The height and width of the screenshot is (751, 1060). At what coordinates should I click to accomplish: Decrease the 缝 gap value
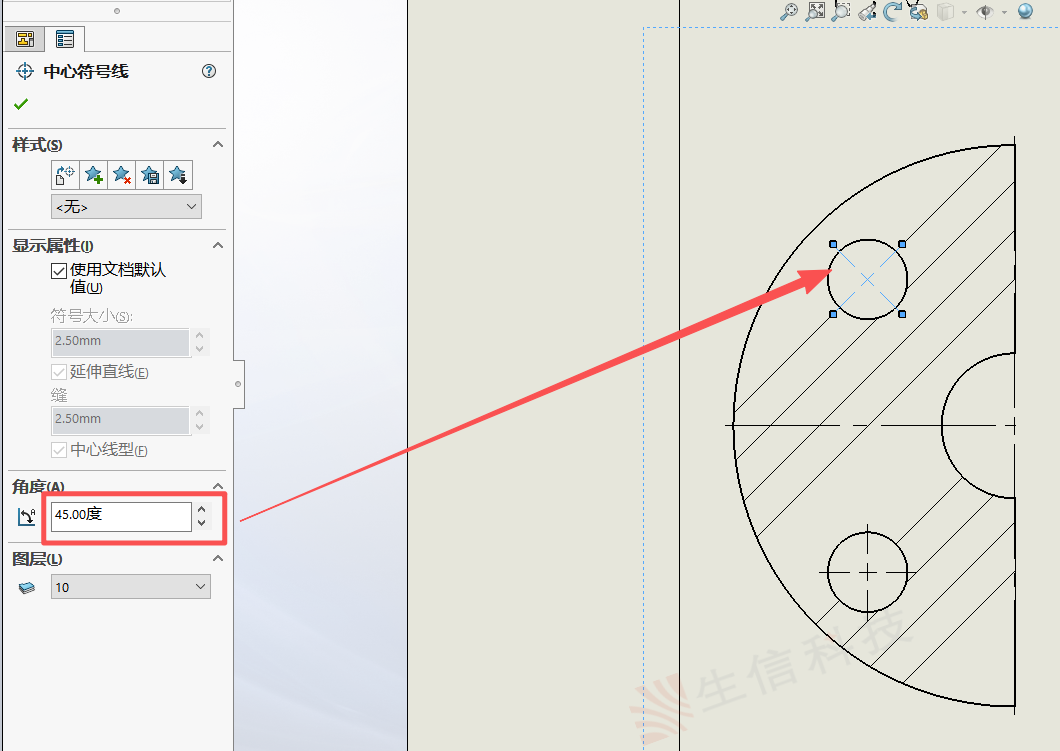(200, 427)
